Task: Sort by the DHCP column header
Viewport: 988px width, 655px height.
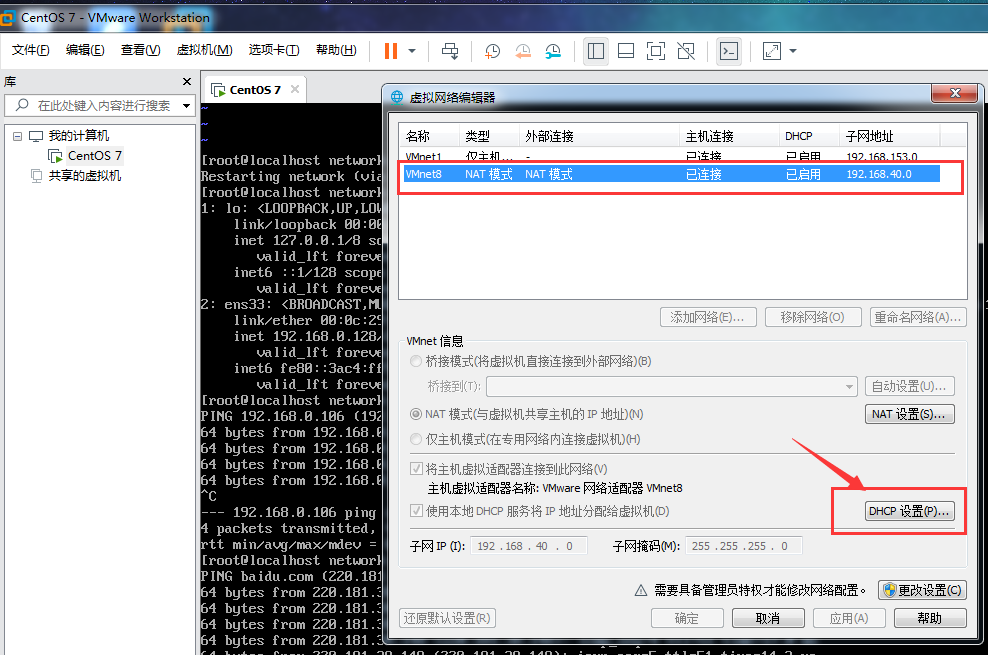Action: 809,136
